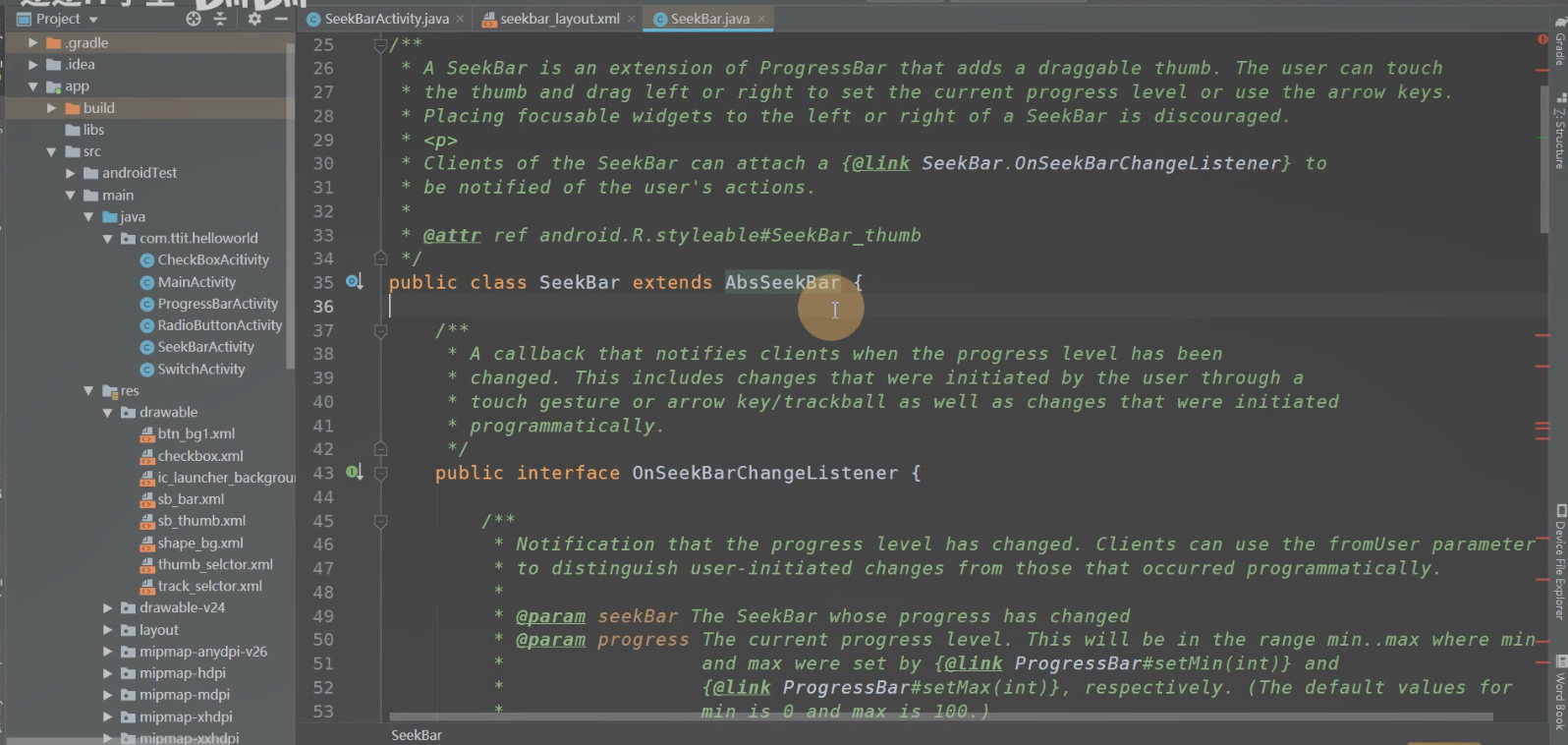Open the Gradle tool window
This screenshot has height=745, width=1568.
1559,42
